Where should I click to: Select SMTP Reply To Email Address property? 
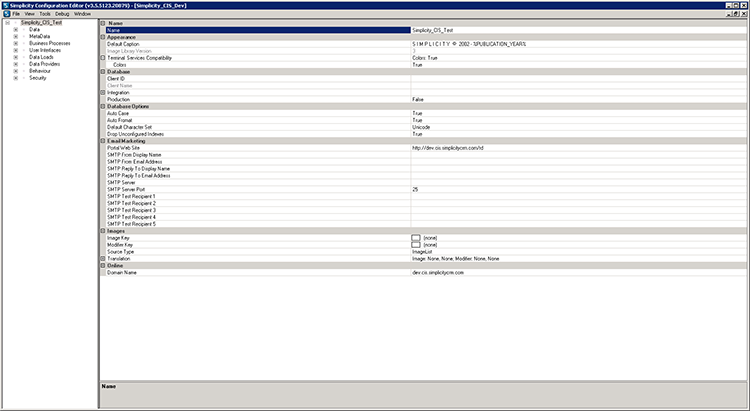(x=258, y=176)
